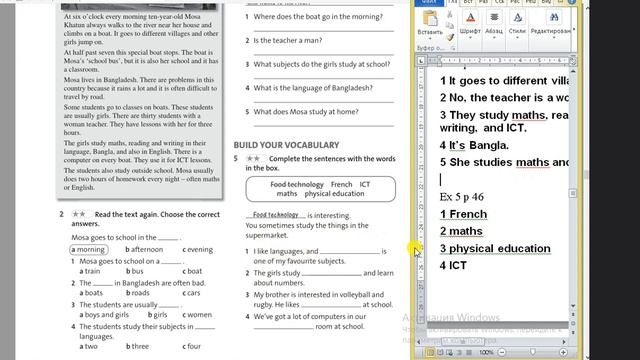
Task: Click option 'c evening' in the worksheet
Action: tap(198, 249)
